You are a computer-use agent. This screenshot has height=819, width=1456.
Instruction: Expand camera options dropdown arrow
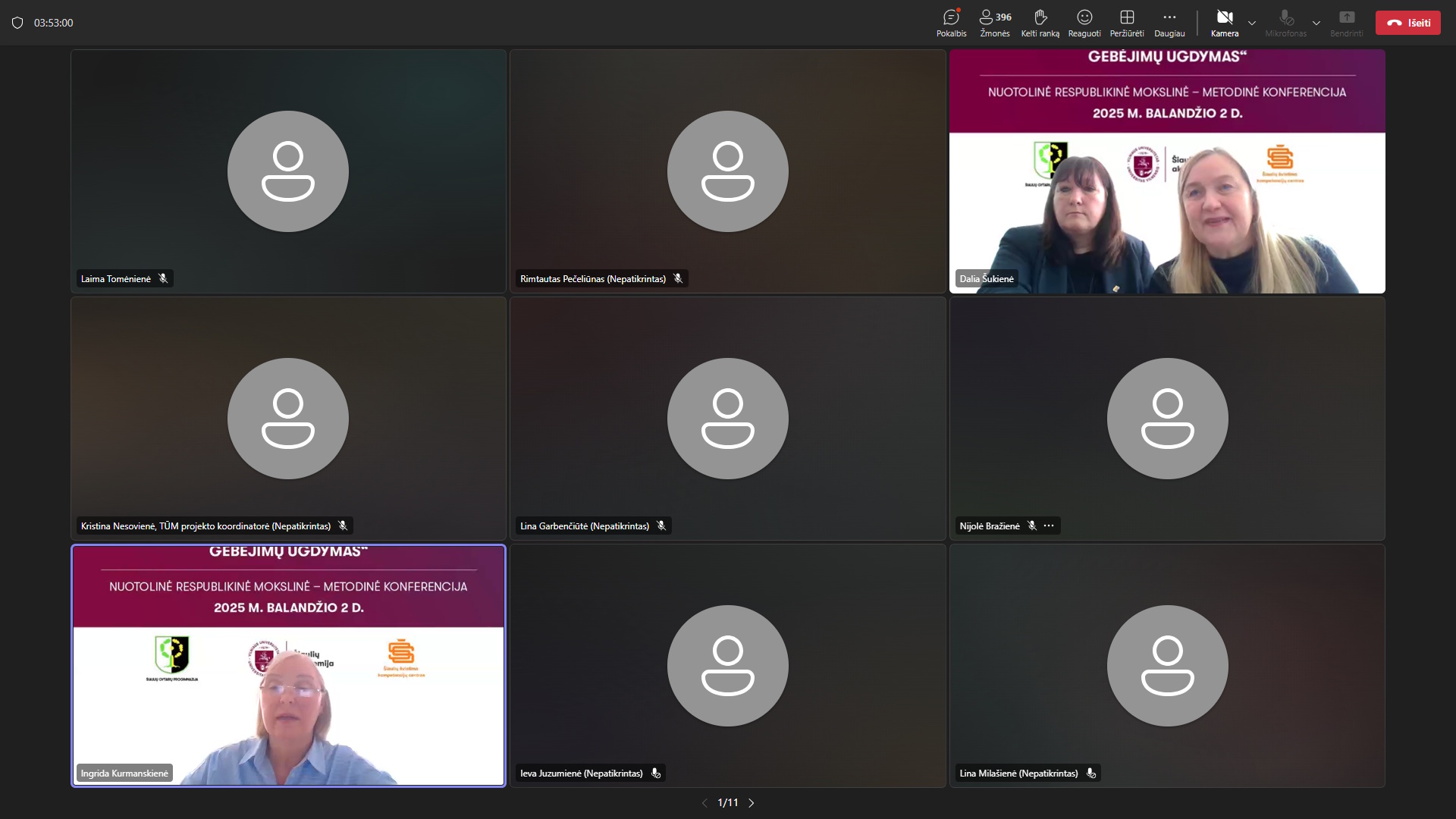coord(1252,23)
